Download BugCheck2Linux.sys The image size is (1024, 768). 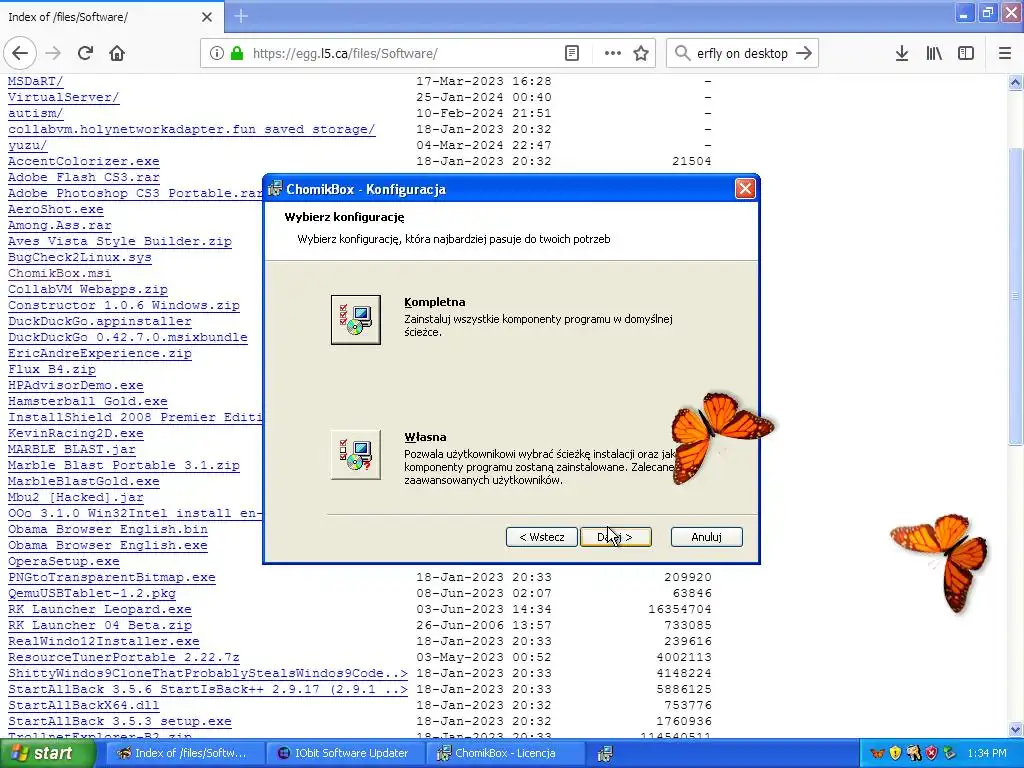80,257
